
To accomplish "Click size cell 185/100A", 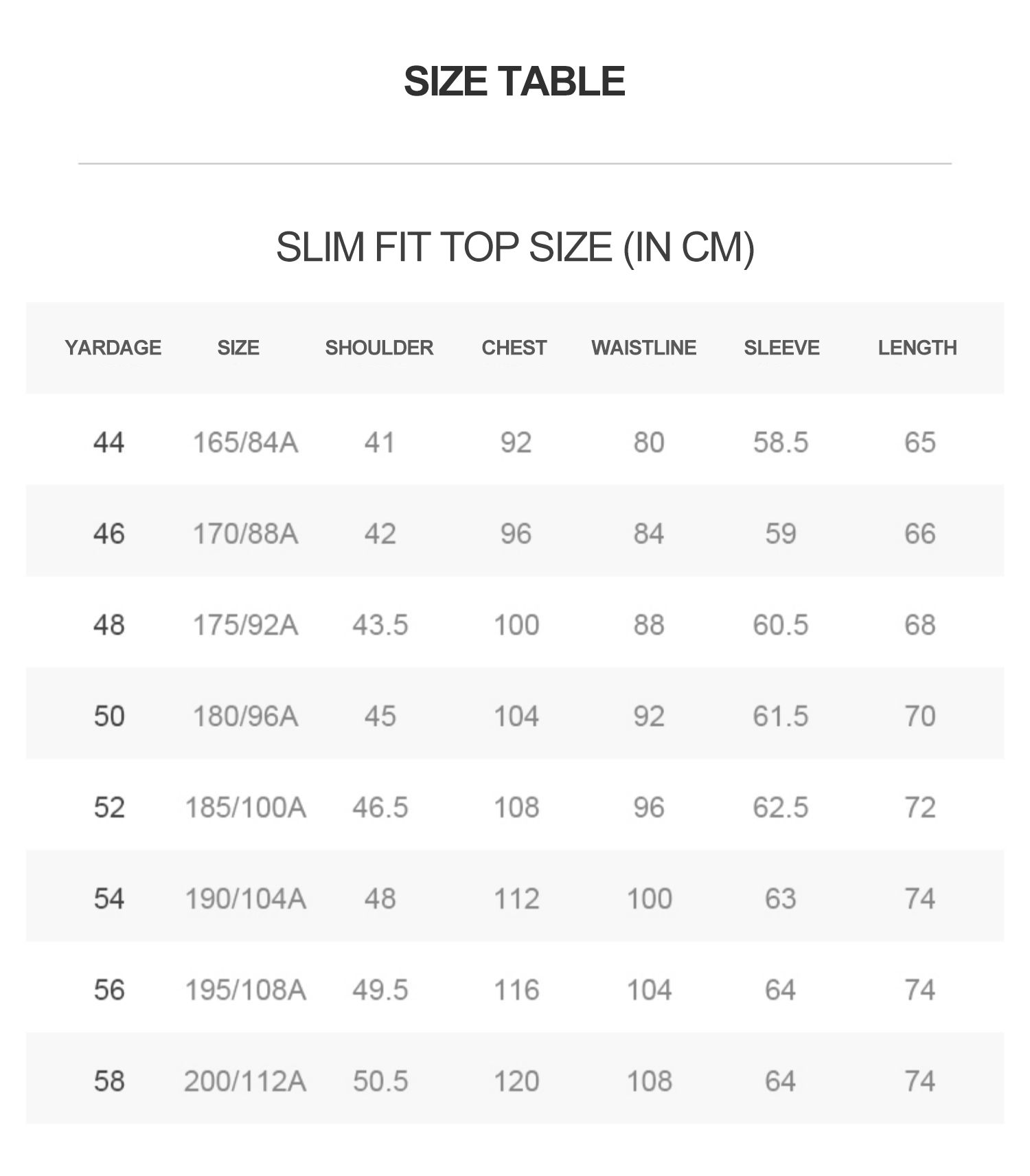I will coord(245,807).
